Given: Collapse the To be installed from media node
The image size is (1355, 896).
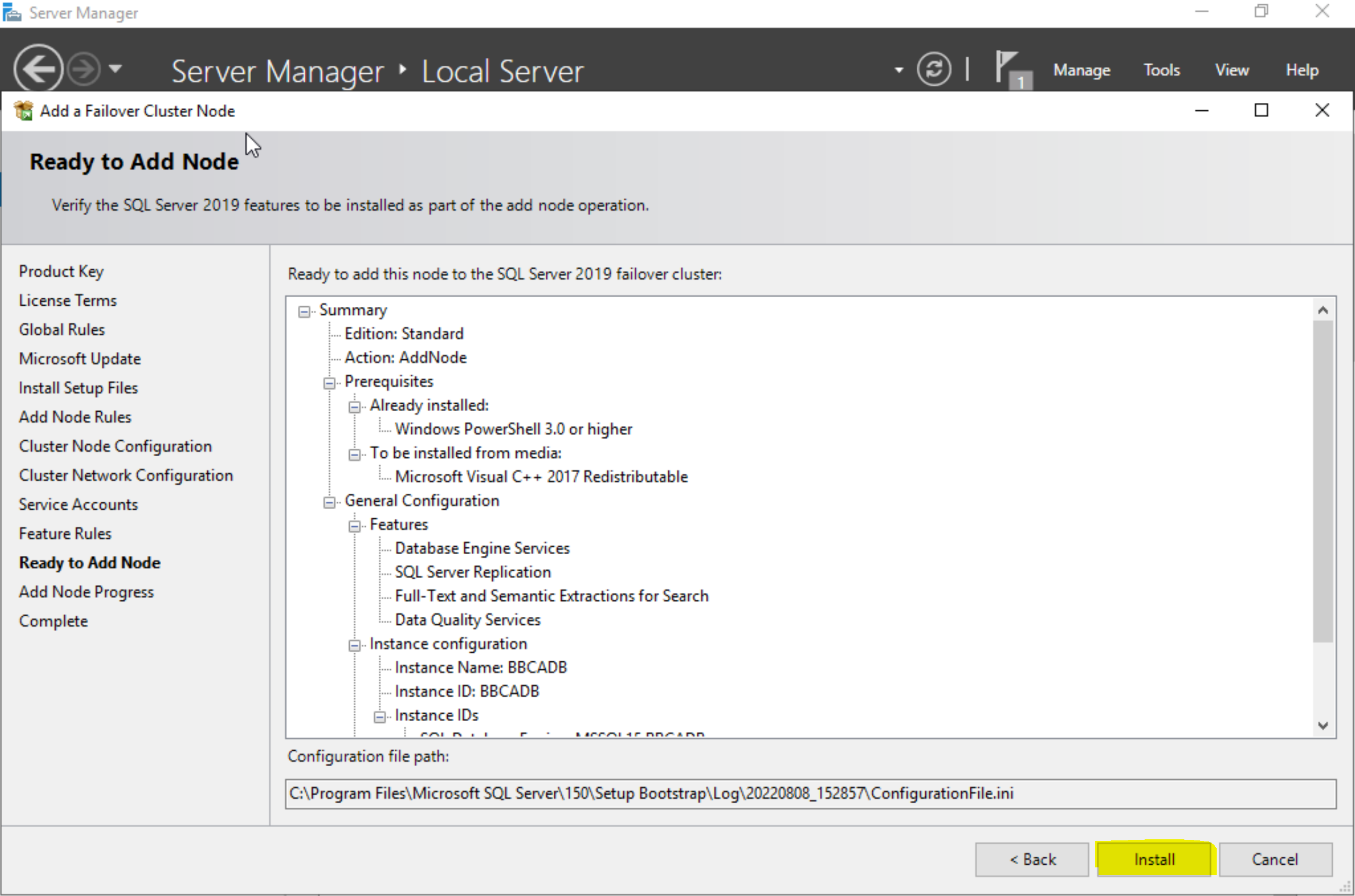Looking at the screenshot, I should 355,454.
